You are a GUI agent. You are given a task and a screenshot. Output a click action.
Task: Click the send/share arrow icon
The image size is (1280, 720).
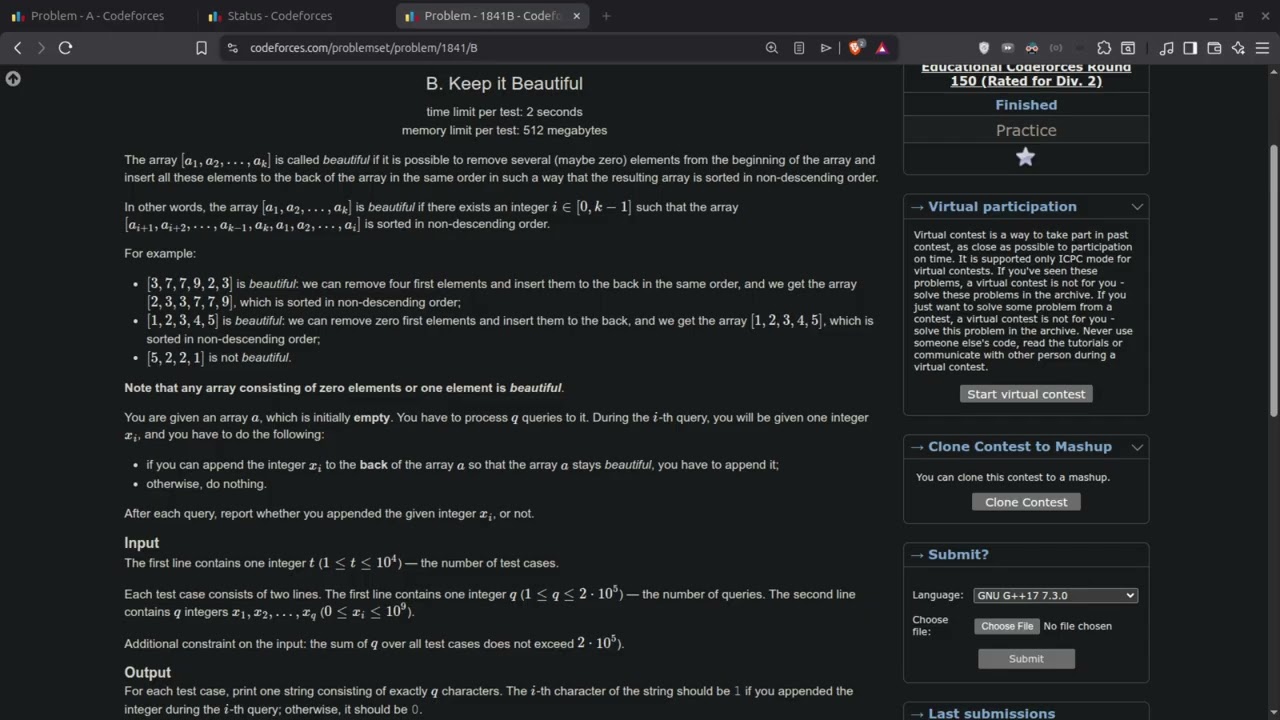coord(826,47)
